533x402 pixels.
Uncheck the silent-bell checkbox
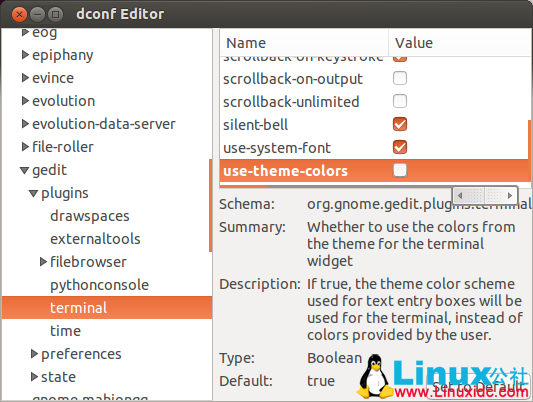pos(400,124)
